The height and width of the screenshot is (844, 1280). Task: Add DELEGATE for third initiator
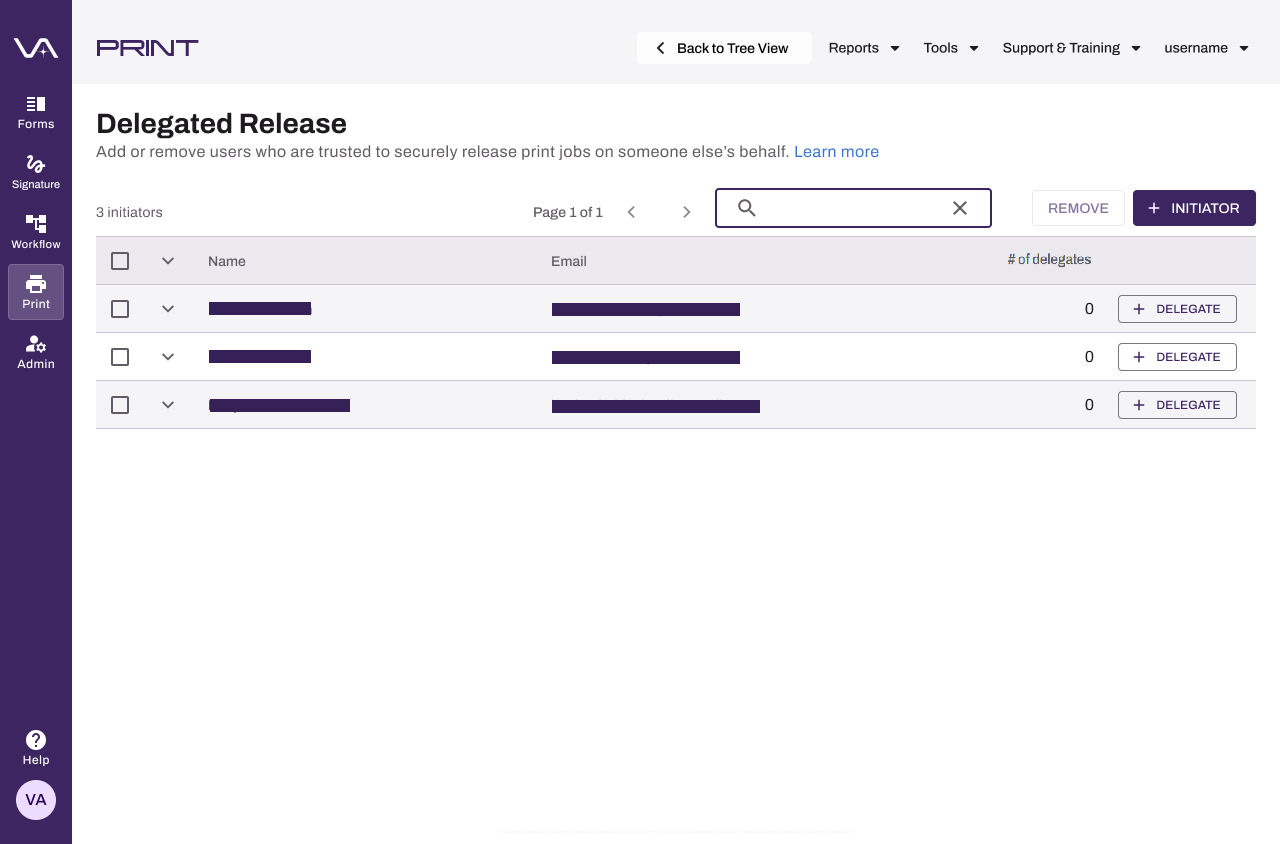pyautogui.click(x=1177, y=405)
